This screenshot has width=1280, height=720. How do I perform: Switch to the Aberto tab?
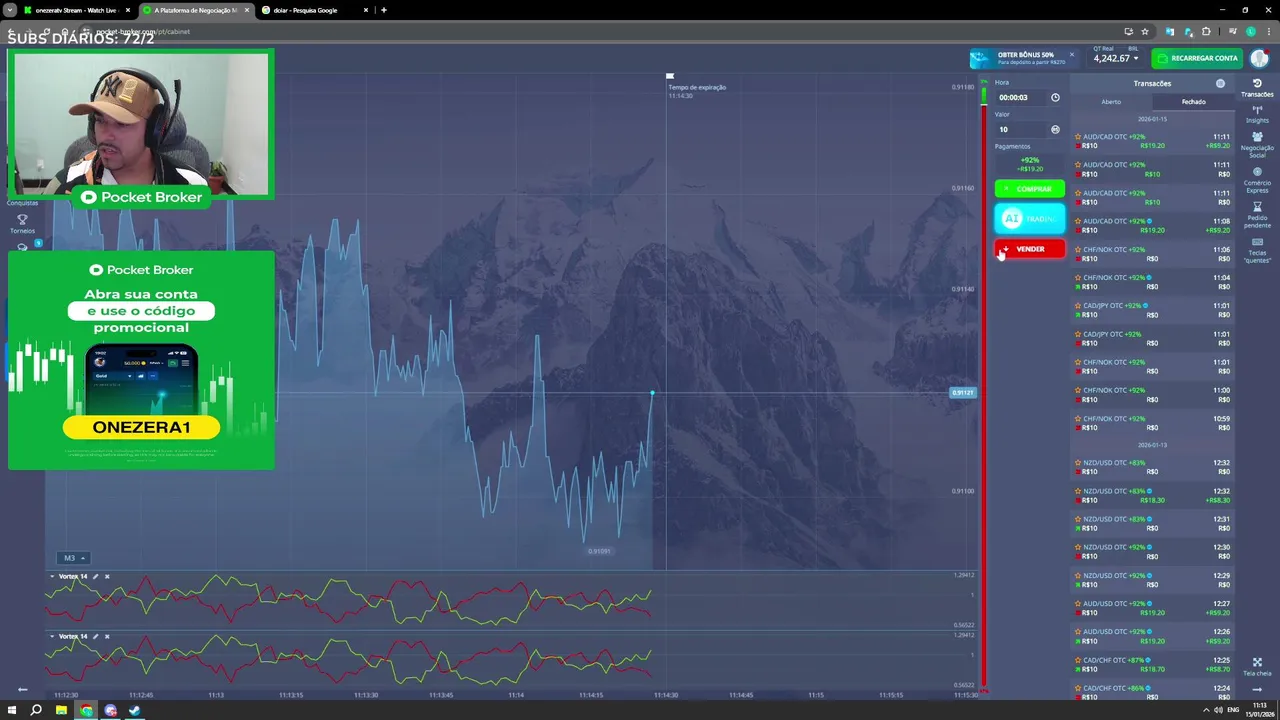click(1111, 101)
